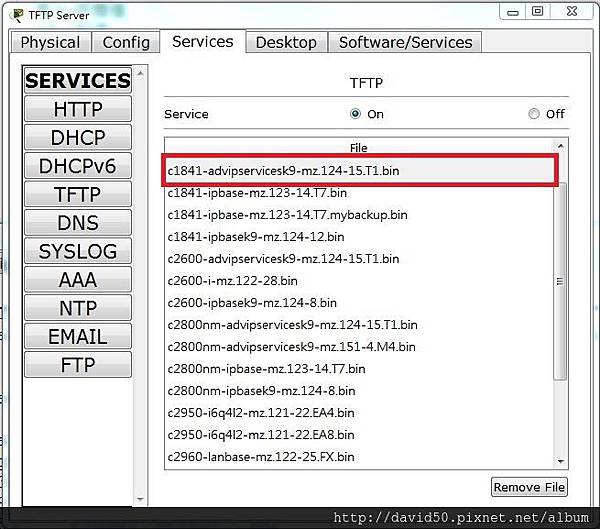Select the TFTP service in the sidebar

[x=78, y=194]
